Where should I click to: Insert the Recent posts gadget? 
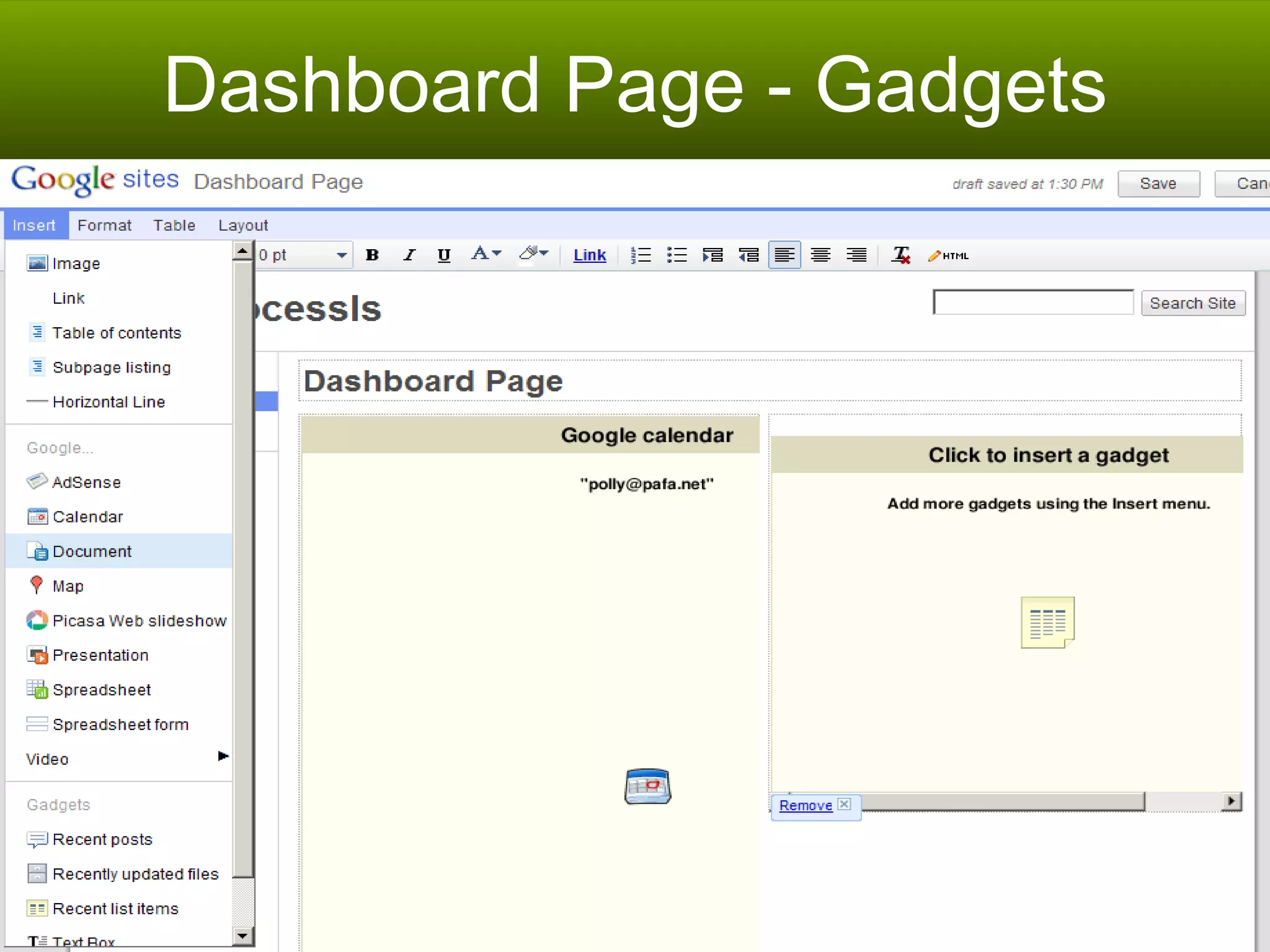119,839
